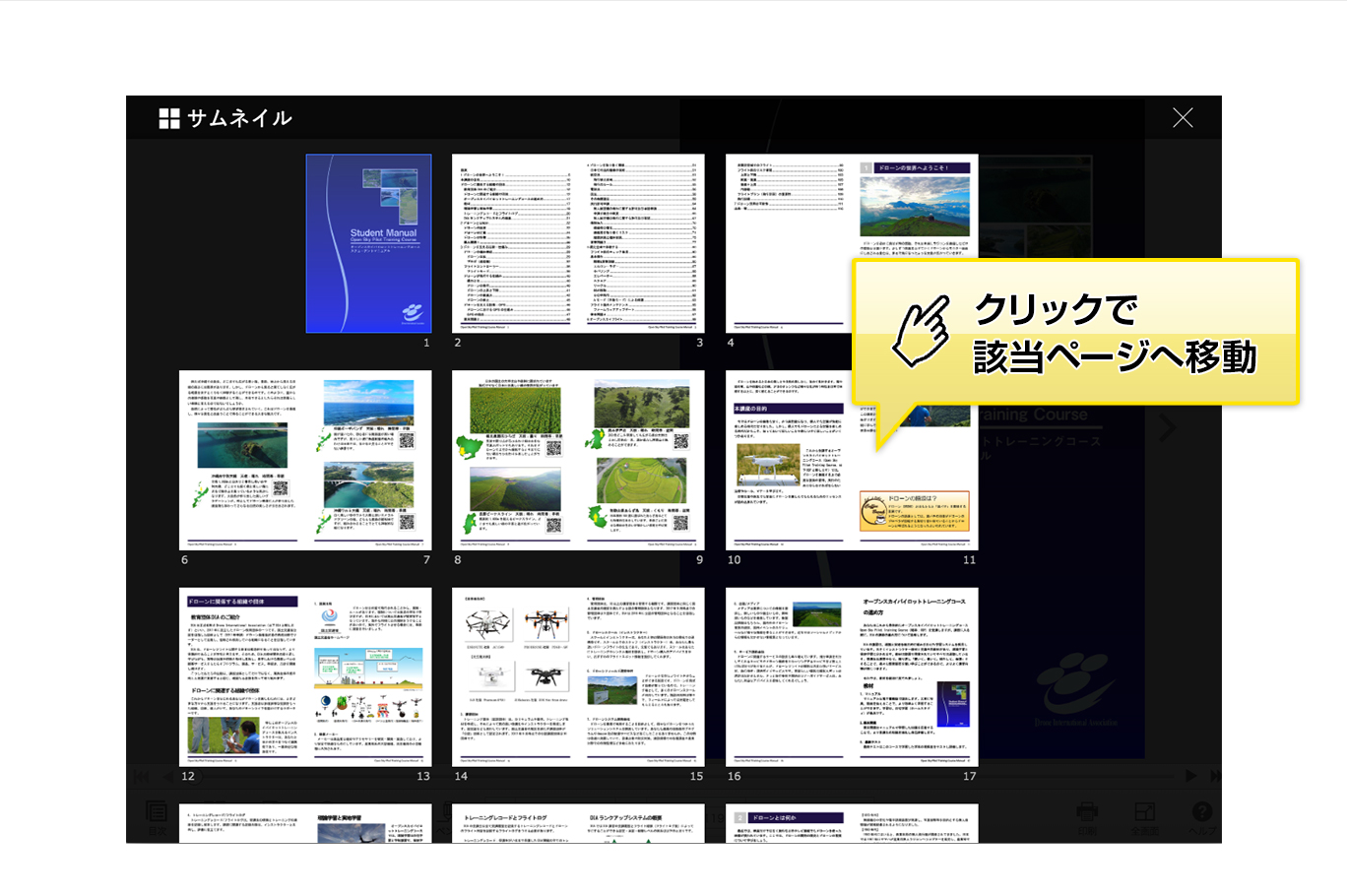Go to page 6 thumbnail
1347x896 pixels.
pyautogui.click(x=242, y=460)
